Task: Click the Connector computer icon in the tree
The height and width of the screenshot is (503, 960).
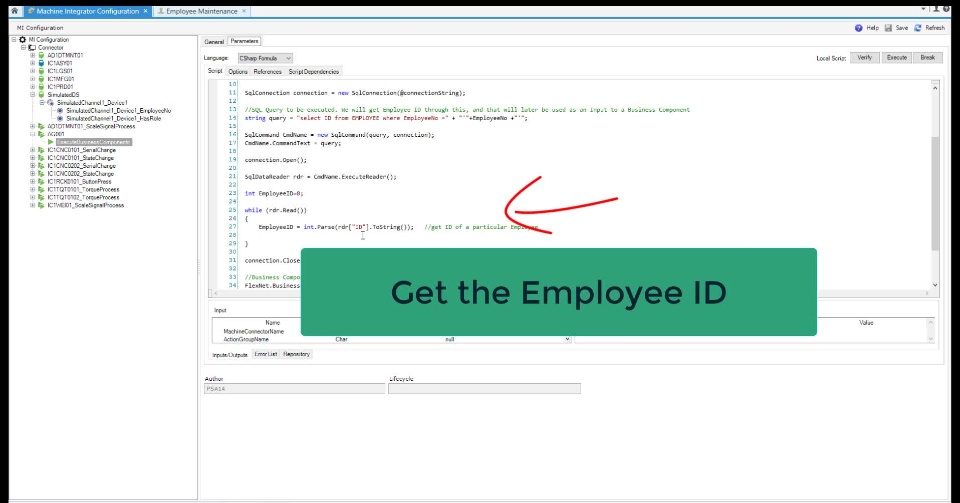Action: coord(32,48)
